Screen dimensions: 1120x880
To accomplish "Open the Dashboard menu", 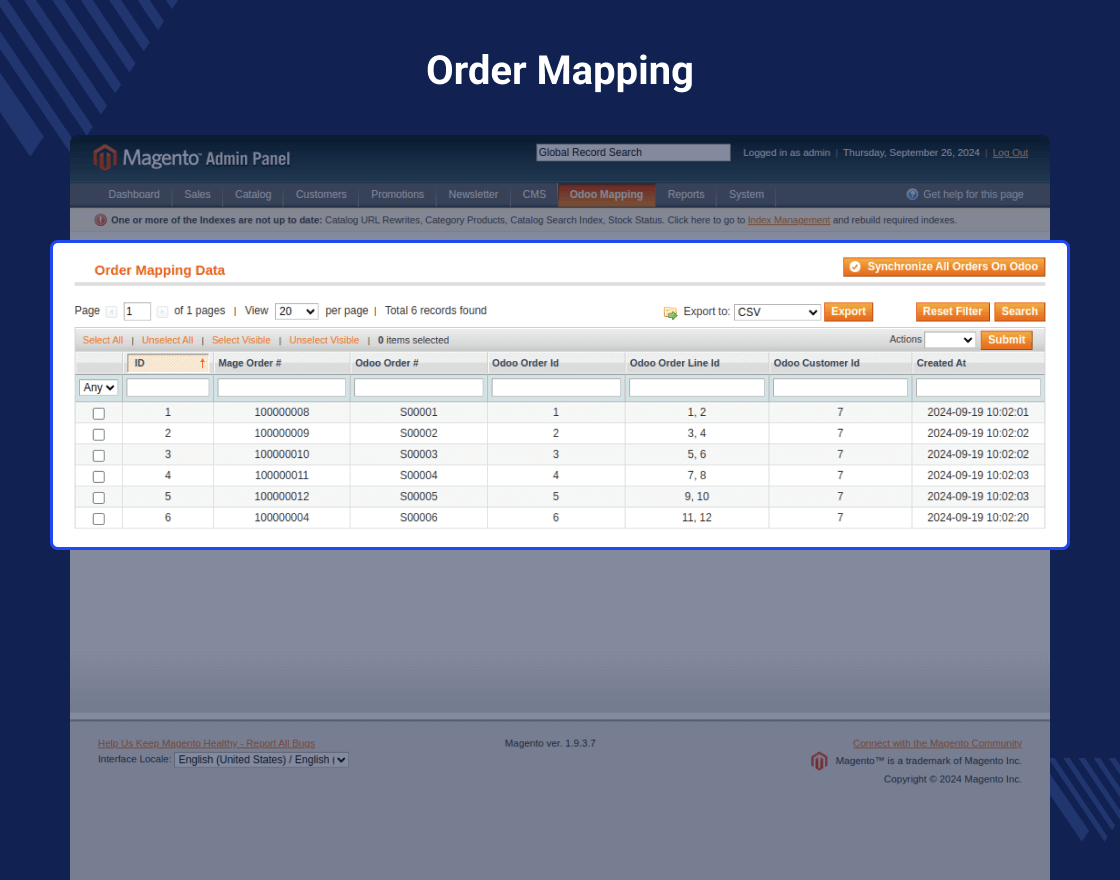I will (x=134, y=194).
